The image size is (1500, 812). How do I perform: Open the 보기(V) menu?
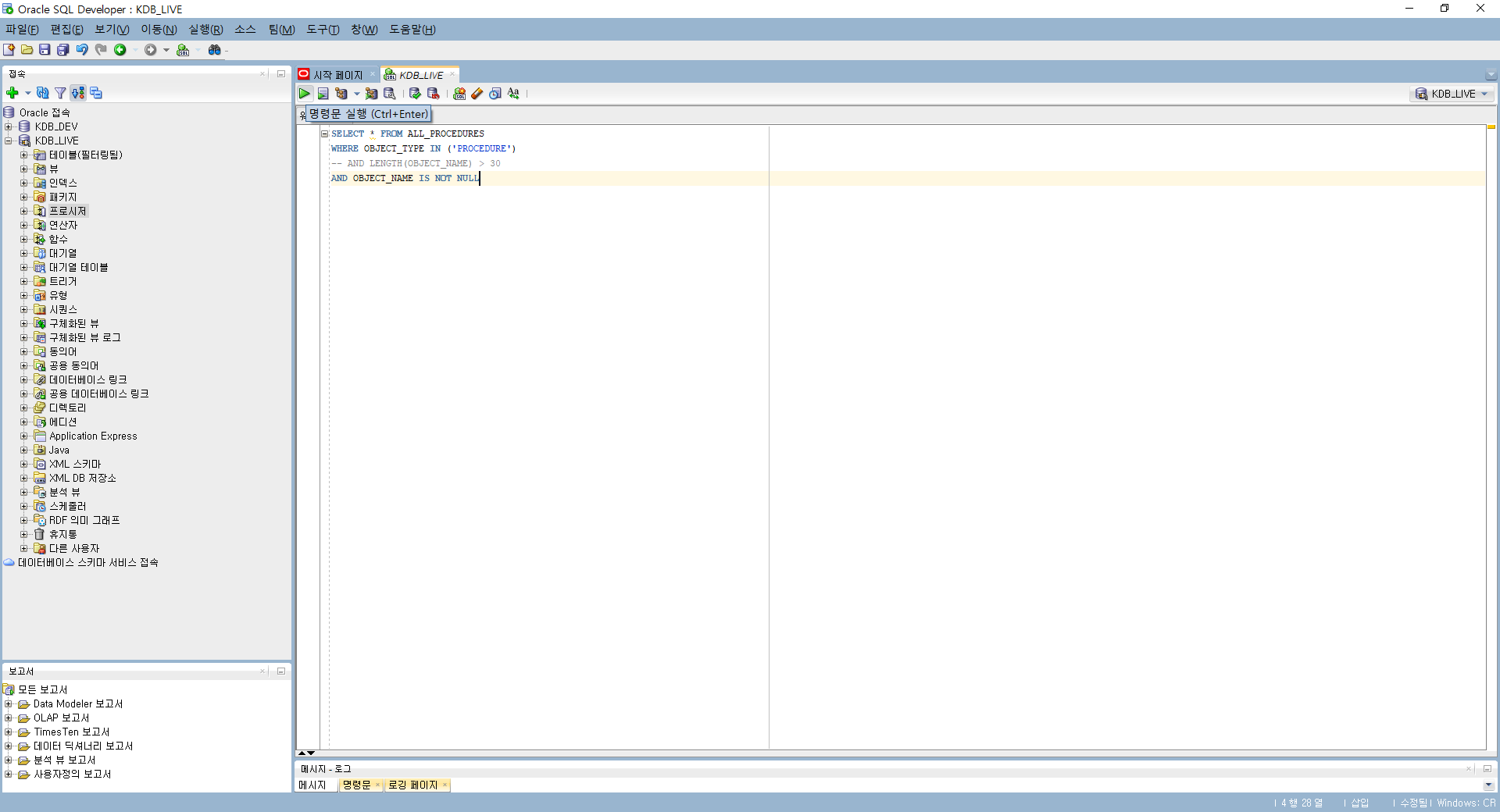point(112,30)
